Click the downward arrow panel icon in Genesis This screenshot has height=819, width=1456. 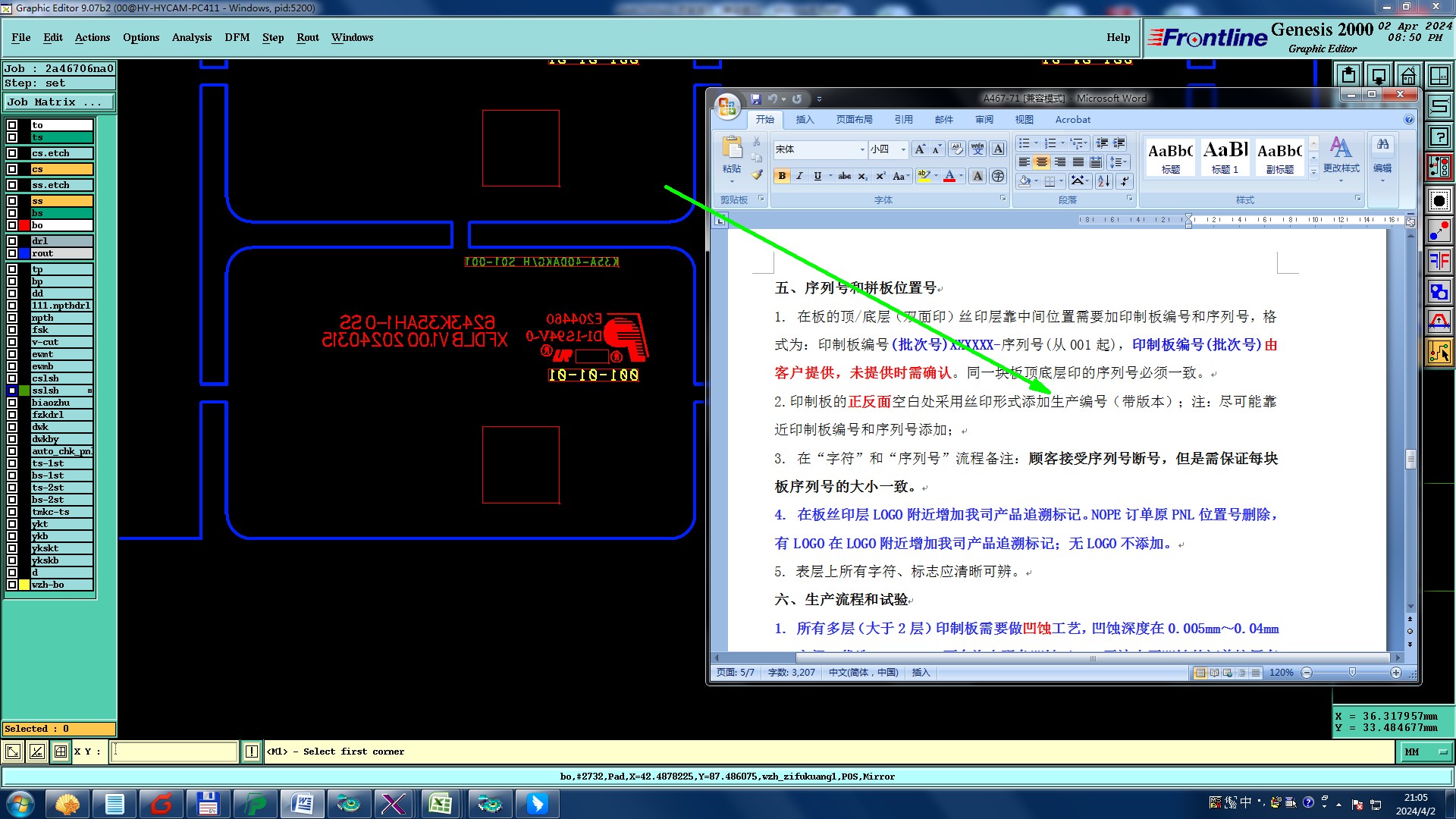point(1378,75)
